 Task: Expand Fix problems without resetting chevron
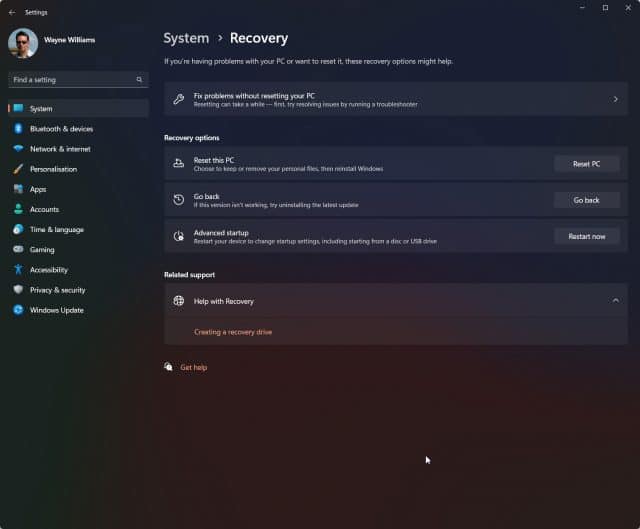point(616,99)
